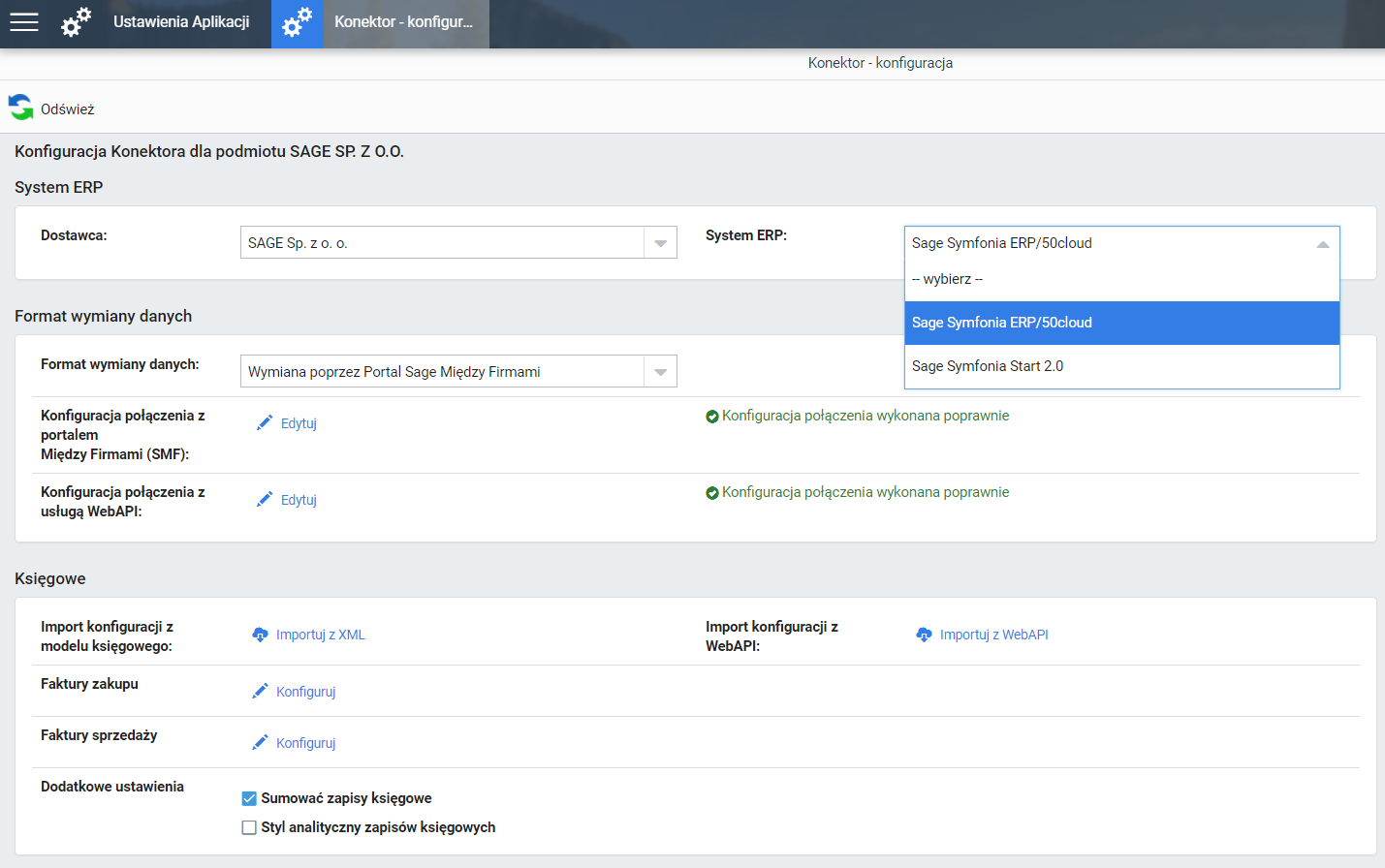Click the bold 'System ERP:' field label
Image resolution: width=1385 pixels, height=868 pixels.
point(746,235)
